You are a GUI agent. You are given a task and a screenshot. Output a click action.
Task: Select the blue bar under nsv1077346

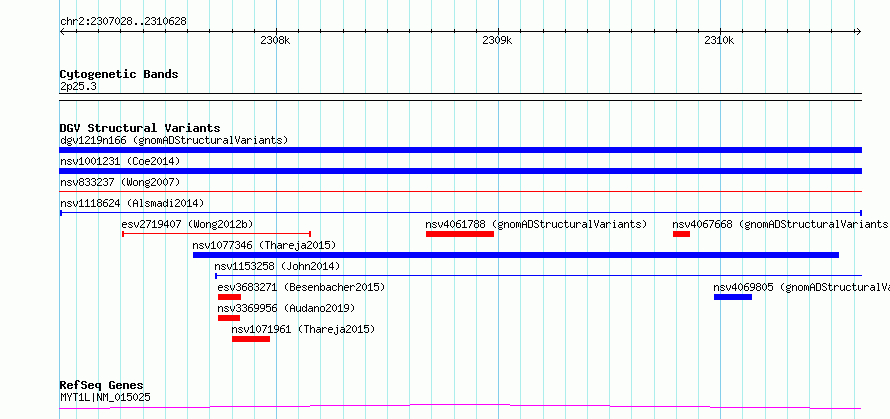[516, 255]
